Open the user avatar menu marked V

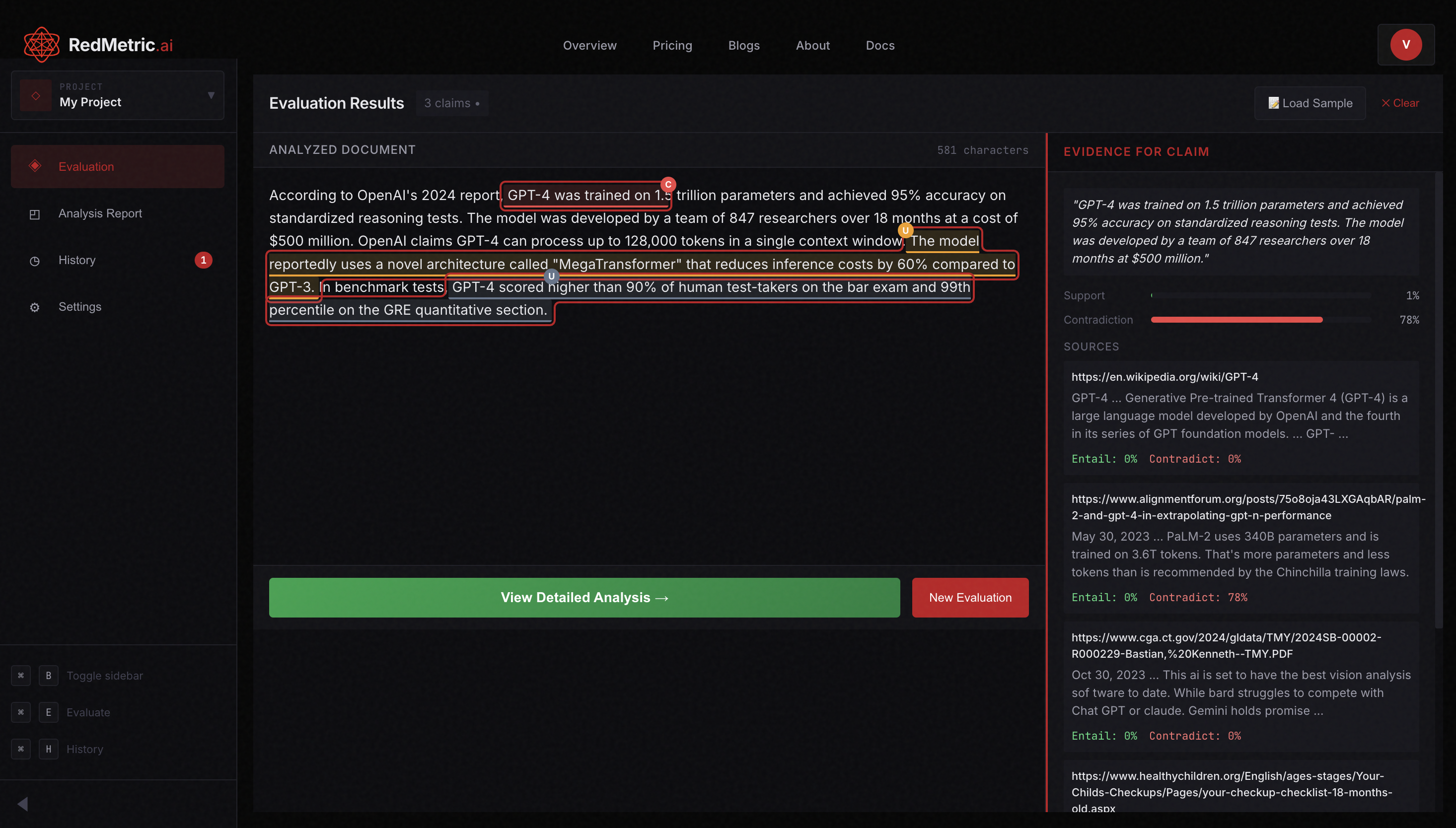1406,44
